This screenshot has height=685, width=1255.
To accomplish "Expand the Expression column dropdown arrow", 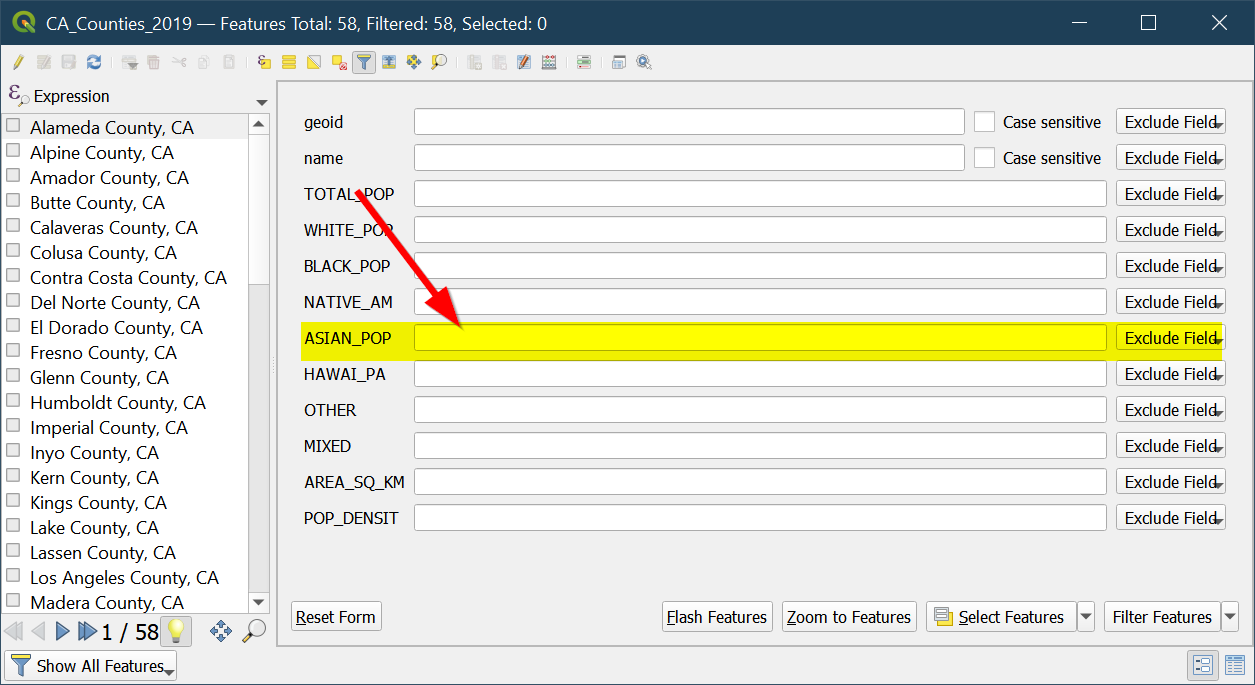I will click(262, 102).
